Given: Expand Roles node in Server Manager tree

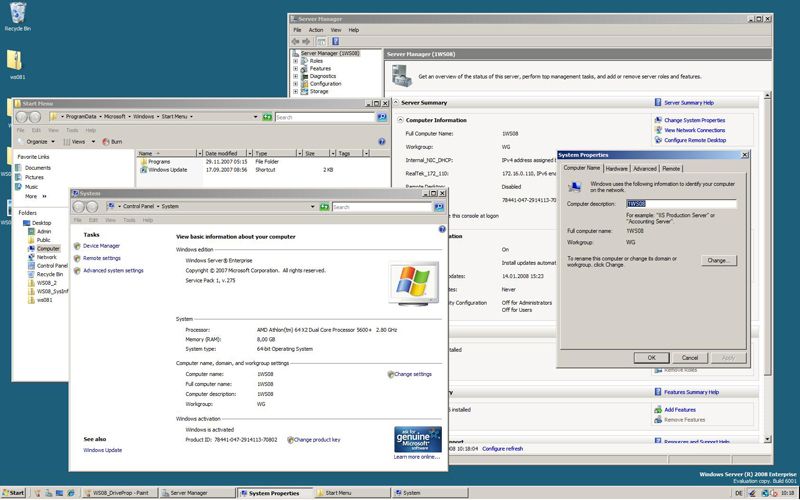Looking at the screenshot, I should (x=295, y=61).
